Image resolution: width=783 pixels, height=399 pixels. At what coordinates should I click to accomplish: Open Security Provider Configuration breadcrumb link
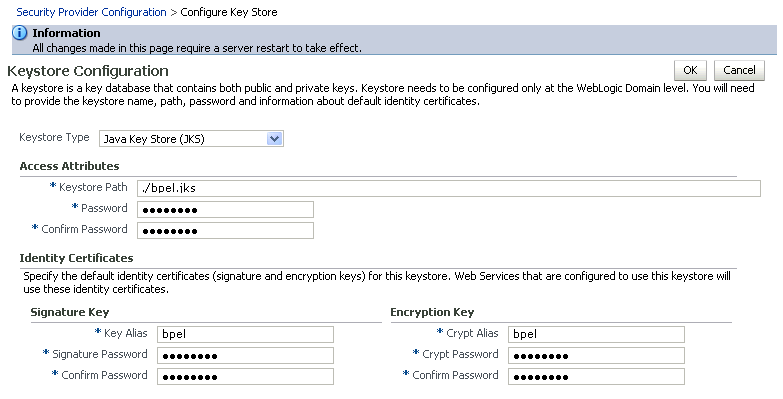pyautogui.click(x=91, y=12)
